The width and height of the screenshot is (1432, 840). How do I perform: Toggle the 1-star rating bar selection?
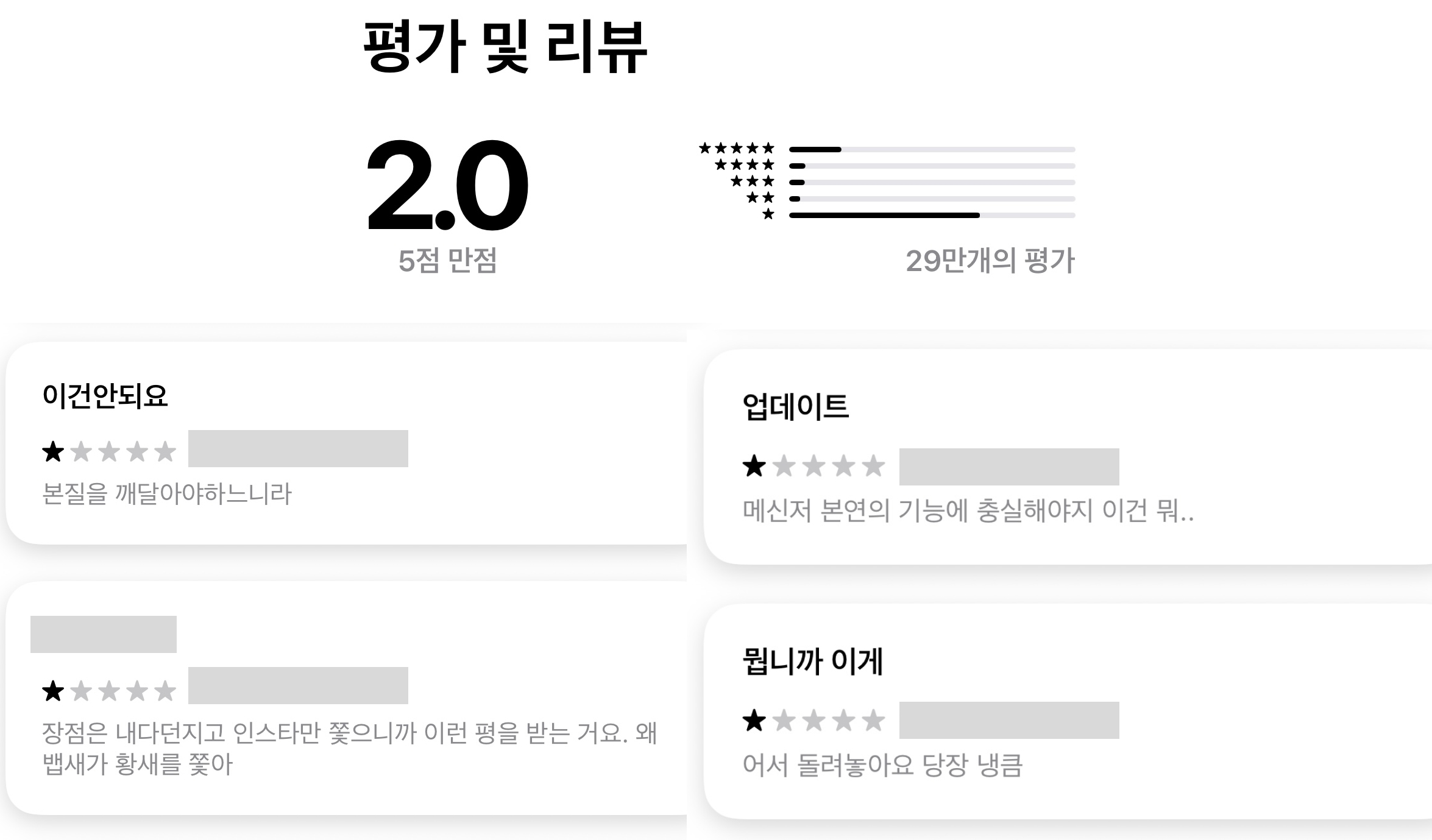884,216
